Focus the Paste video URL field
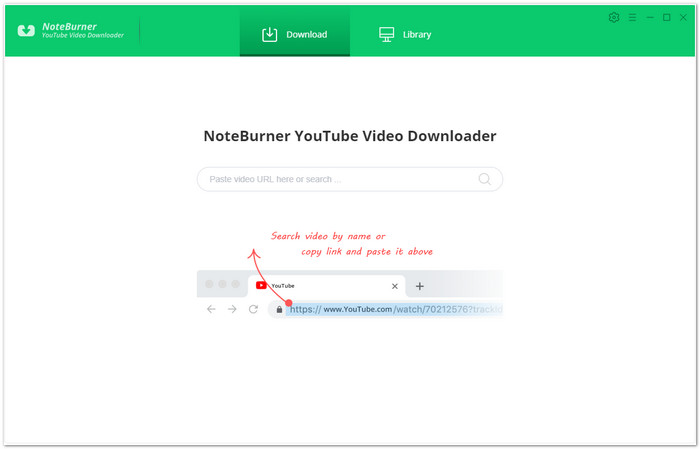Screen dimensions: 700x449 click(350, 179)
